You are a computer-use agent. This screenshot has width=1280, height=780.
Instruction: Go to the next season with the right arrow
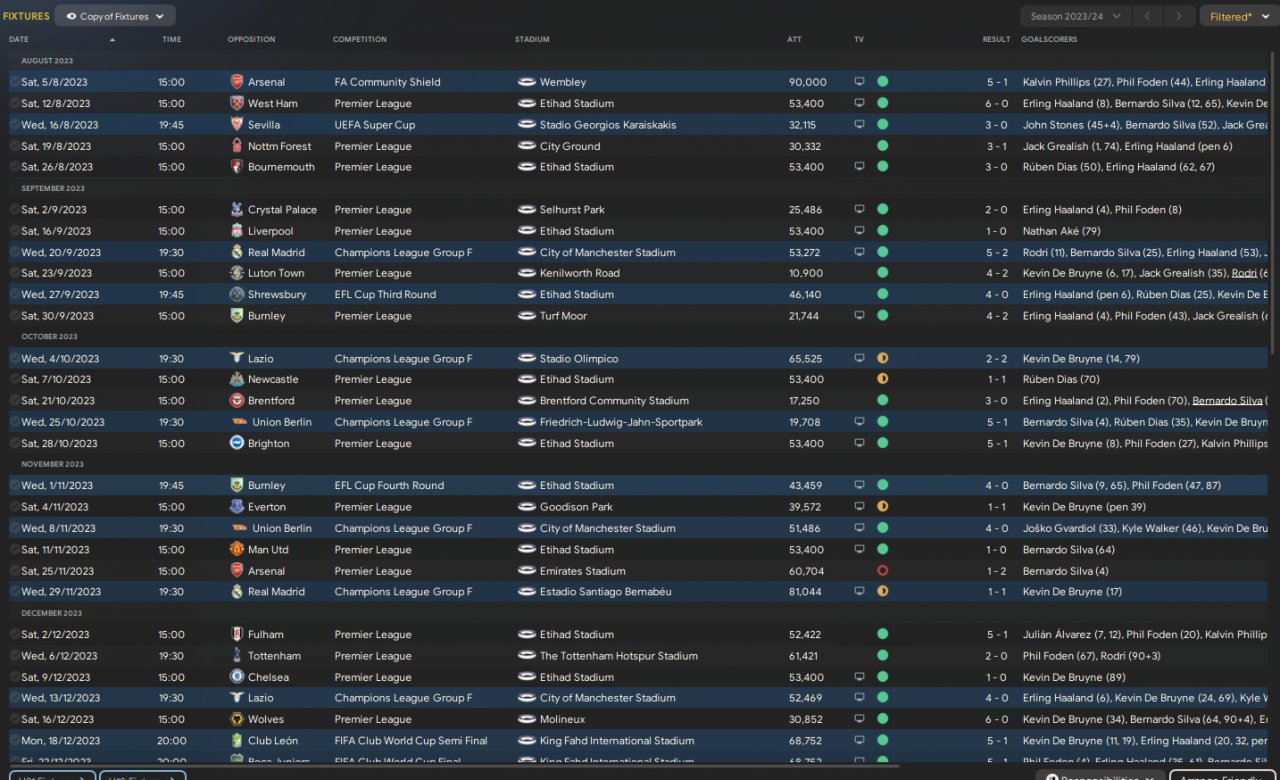[1181, 16]
